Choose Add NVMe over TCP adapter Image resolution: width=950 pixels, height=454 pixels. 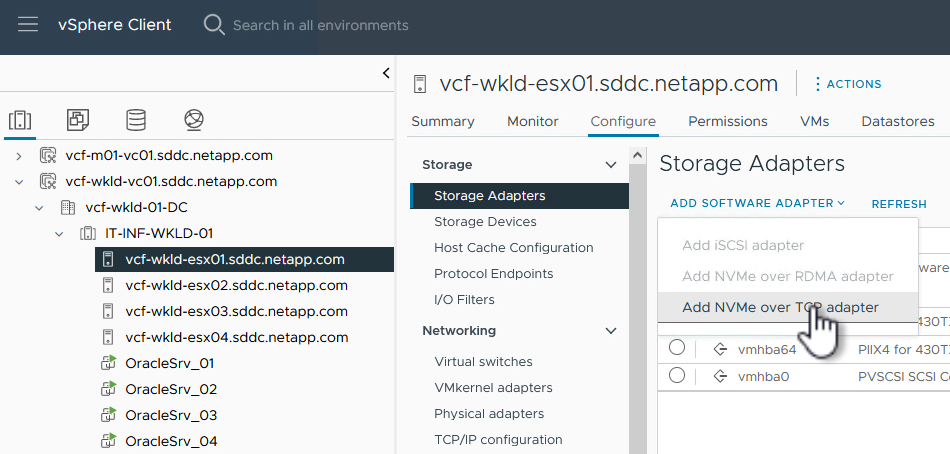pos(780,307)
